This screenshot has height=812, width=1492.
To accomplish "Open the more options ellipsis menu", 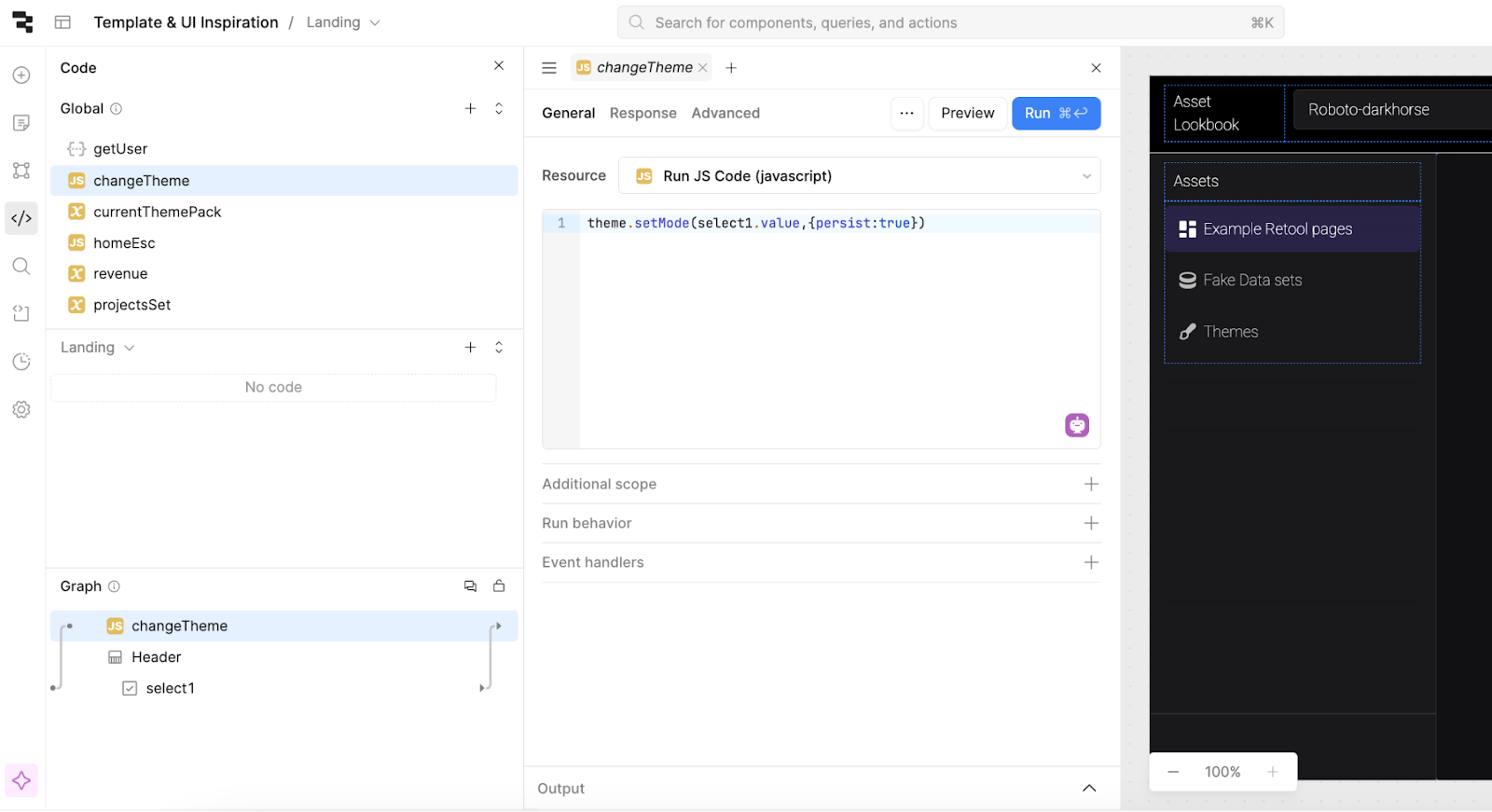I will (x=906, y=114).
